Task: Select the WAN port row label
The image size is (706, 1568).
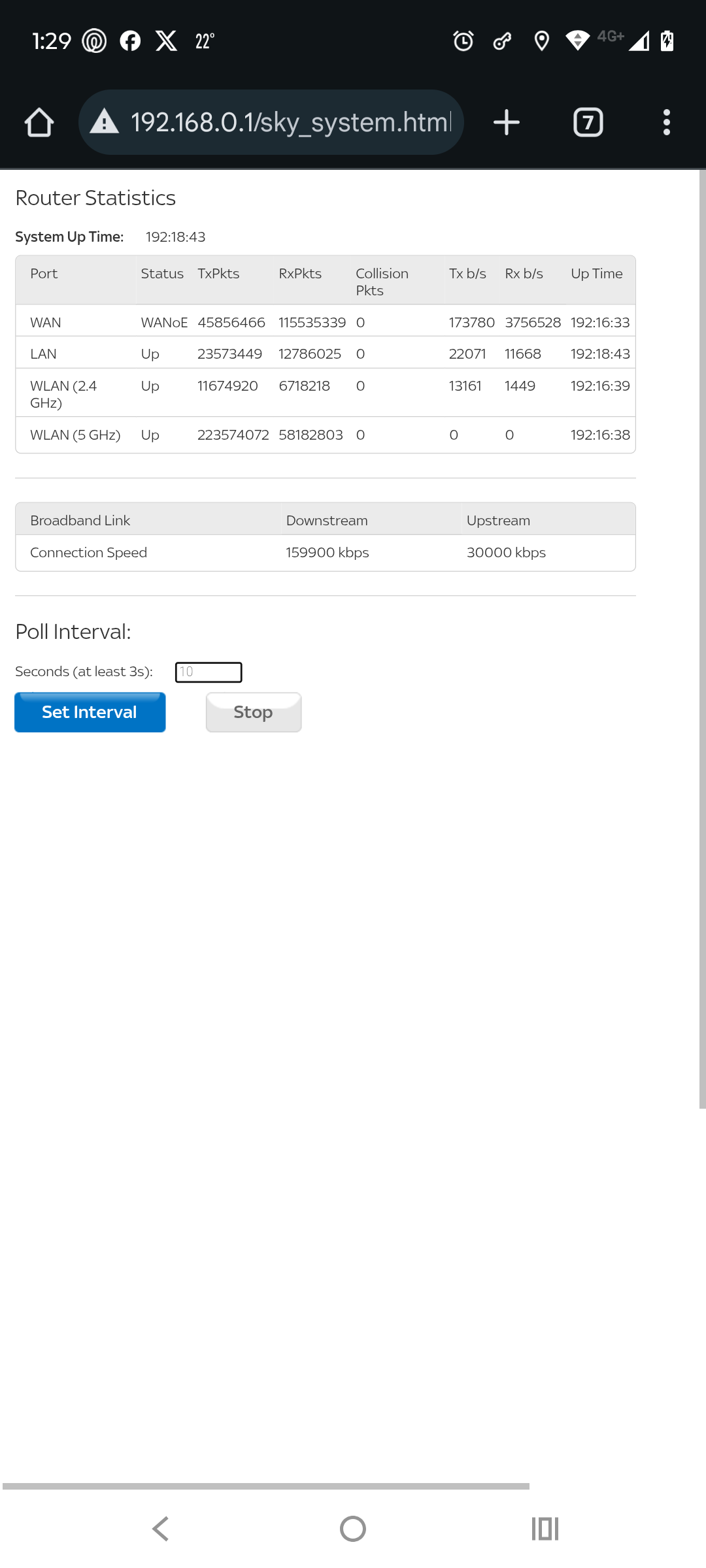Action: click(x=46, y=323)
